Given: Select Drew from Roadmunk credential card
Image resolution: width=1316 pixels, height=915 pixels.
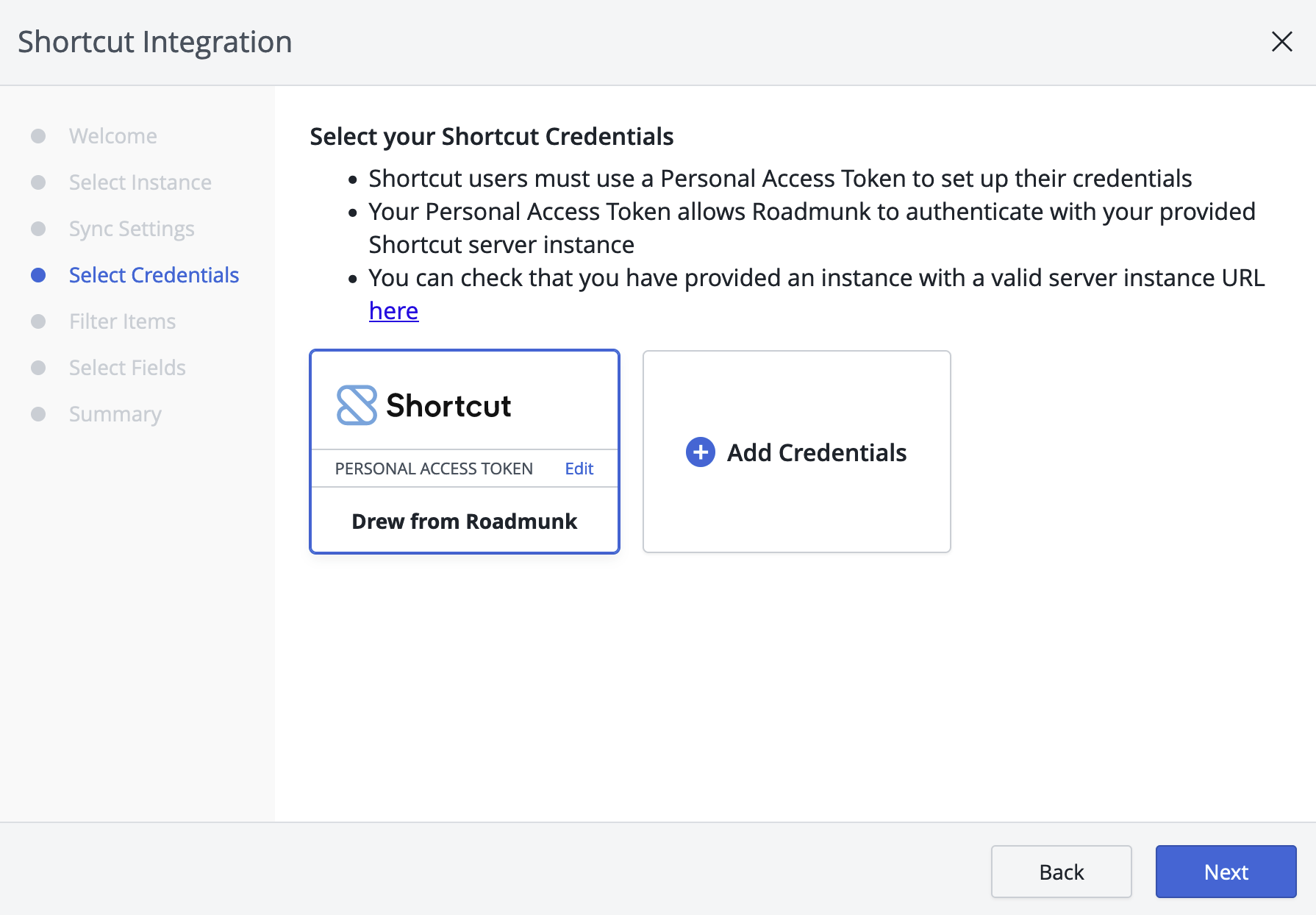Looking at the screenshot, I should coord(464,521).
